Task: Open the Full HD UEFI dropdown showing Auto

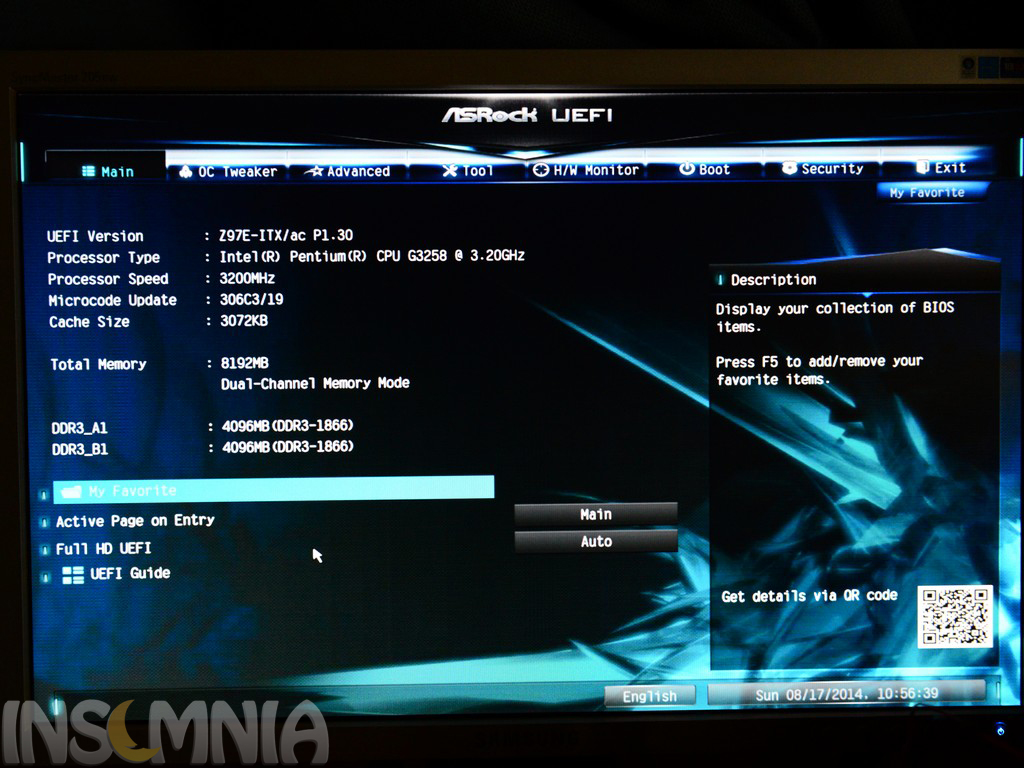Action: point(596,541)
